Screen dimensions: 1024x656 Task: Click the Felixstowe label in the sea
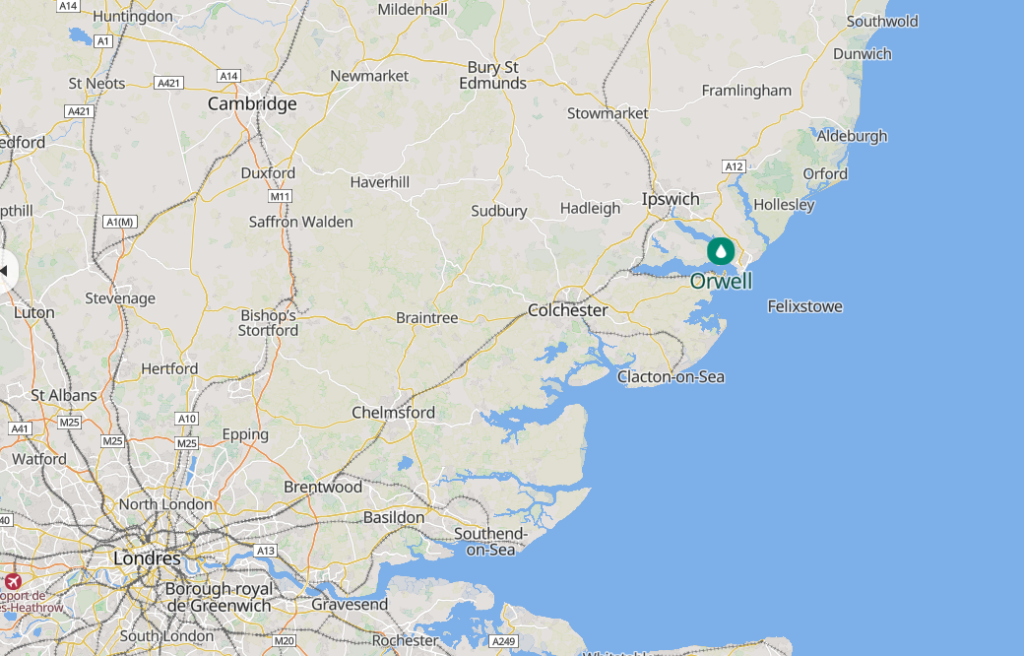coord(805,306)
